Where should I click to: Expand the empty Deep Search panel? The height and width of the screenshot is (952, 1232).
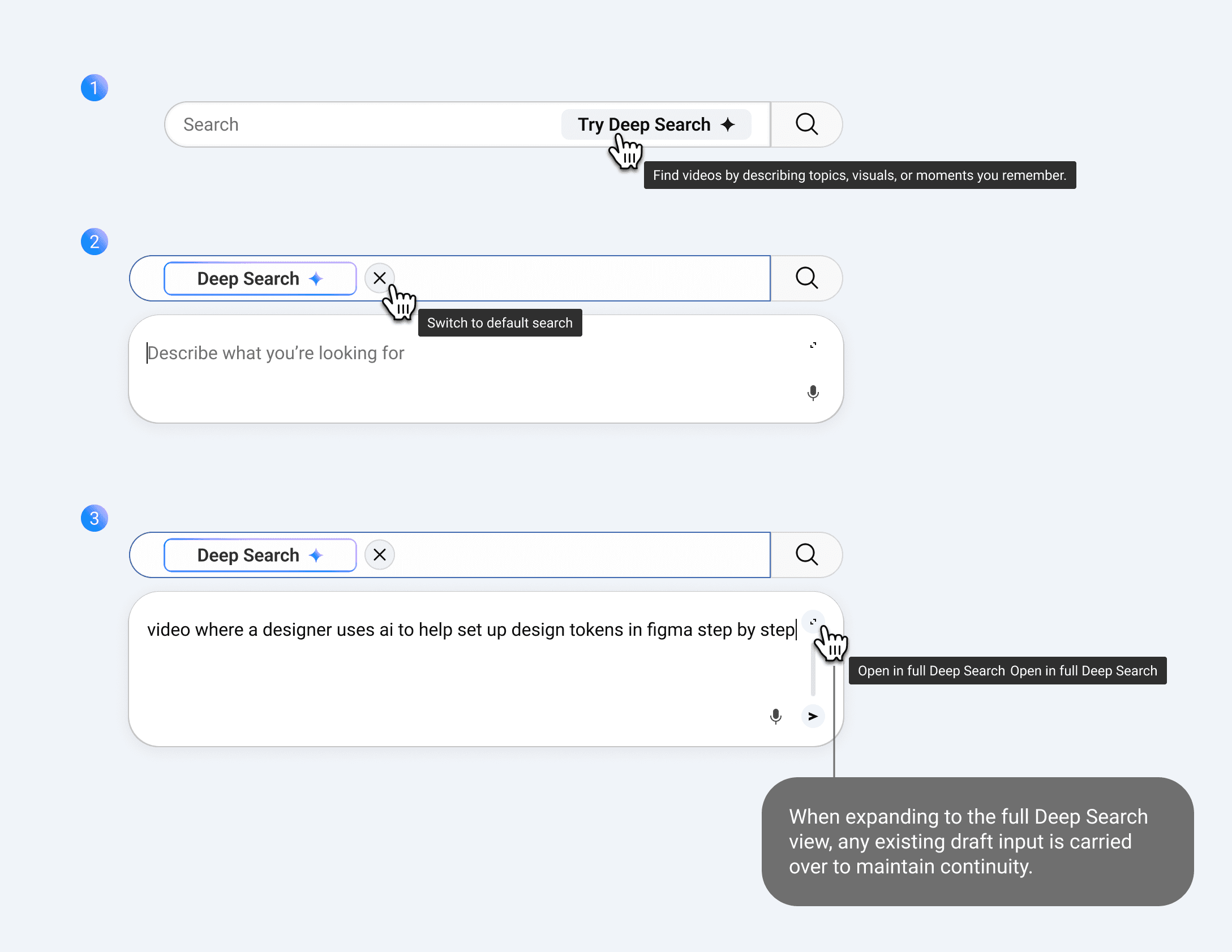tap(813, 345)
